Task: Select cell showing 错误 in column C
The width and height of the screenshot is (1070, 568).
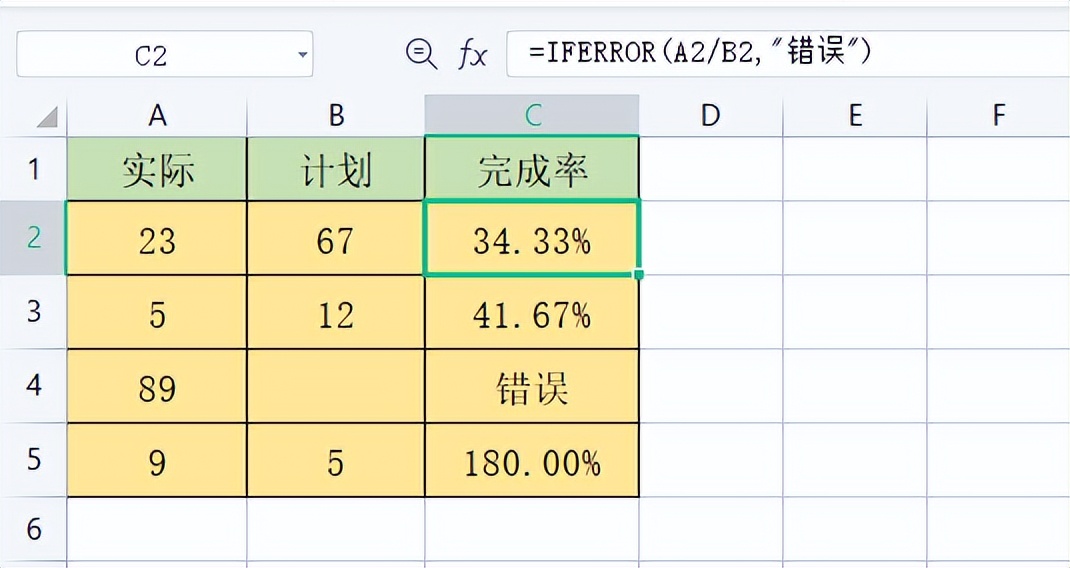Action: tap(532, 386)
